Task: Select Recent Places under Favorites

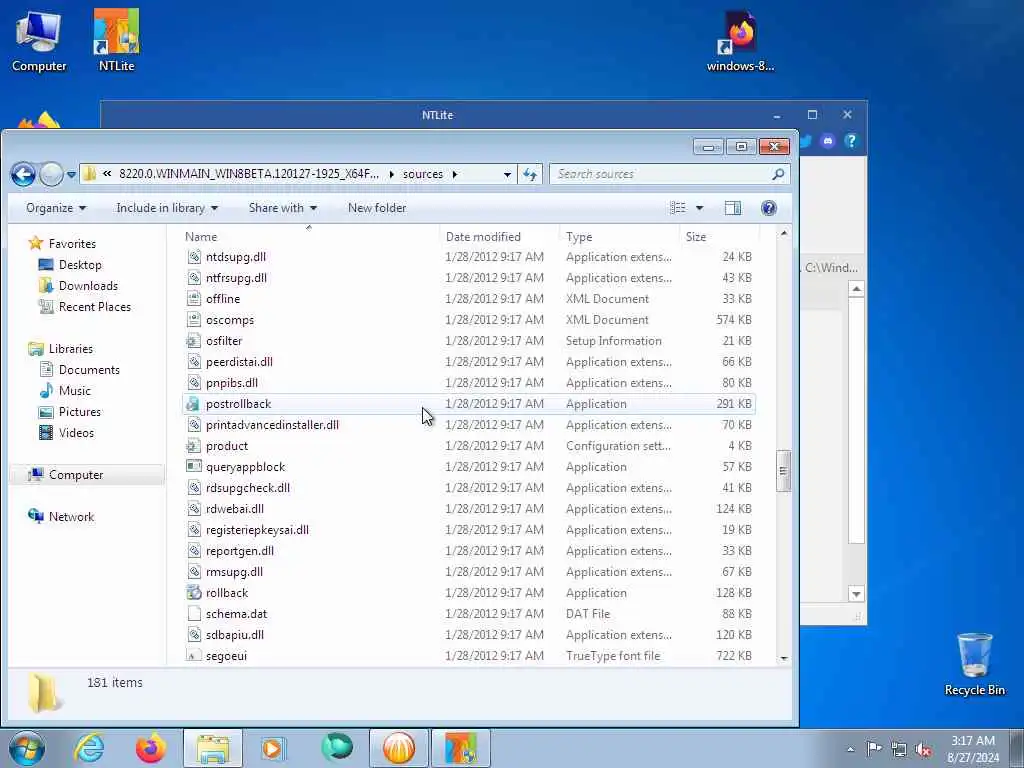Action: (x=94, y=306)
